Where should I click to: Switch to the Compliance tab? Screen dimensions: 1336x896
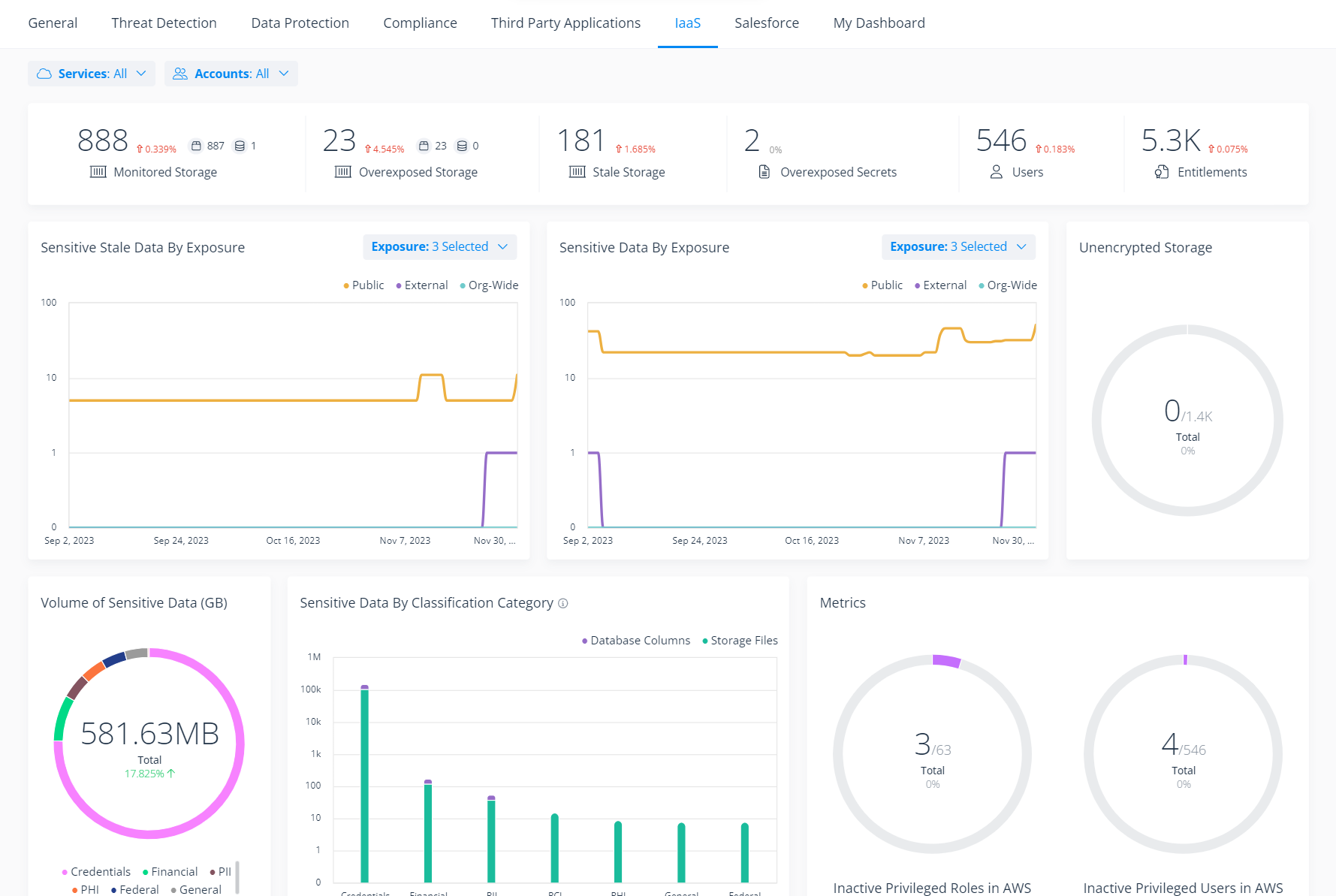point(420,23)
